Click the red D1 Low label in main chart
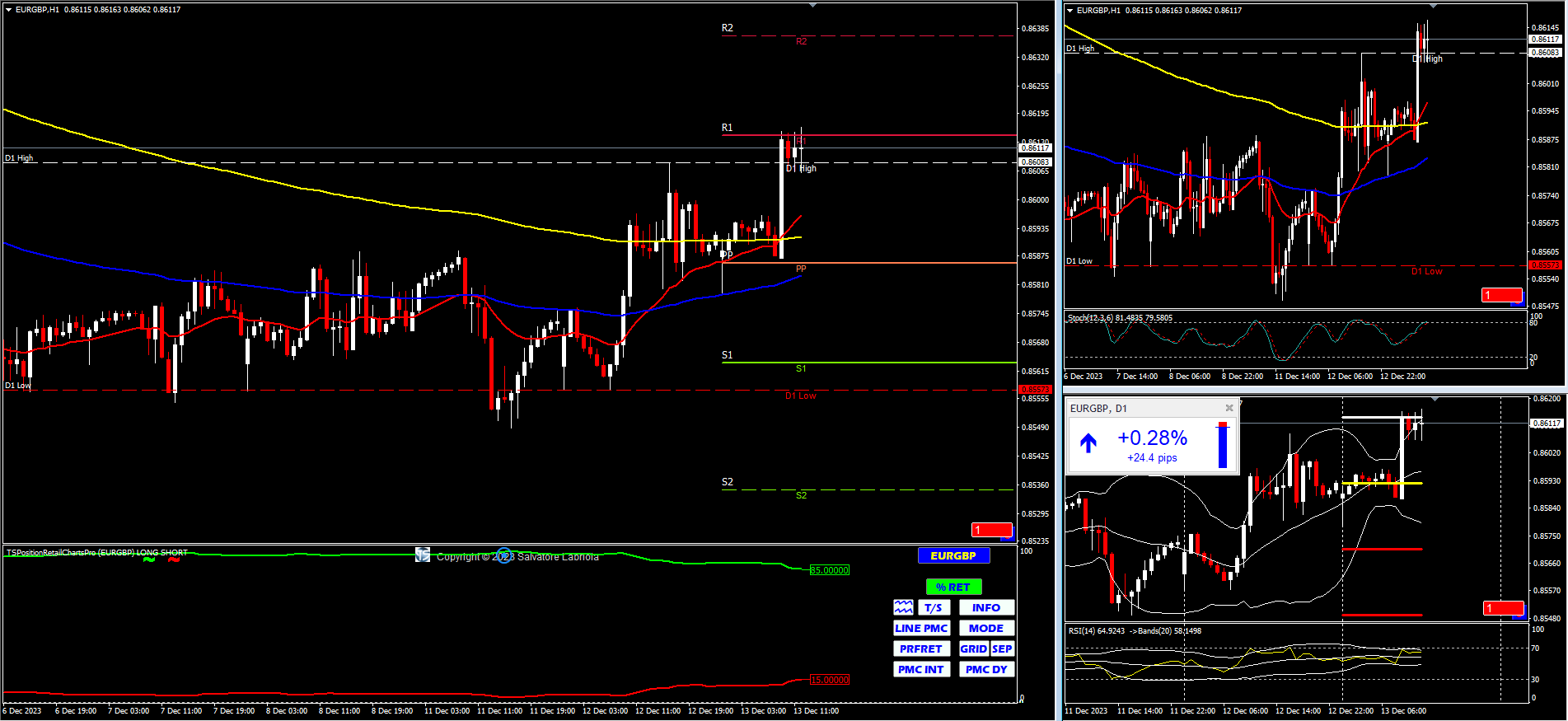The height and width of the screenshot is (721, 1568). click(x=800, y=396)
